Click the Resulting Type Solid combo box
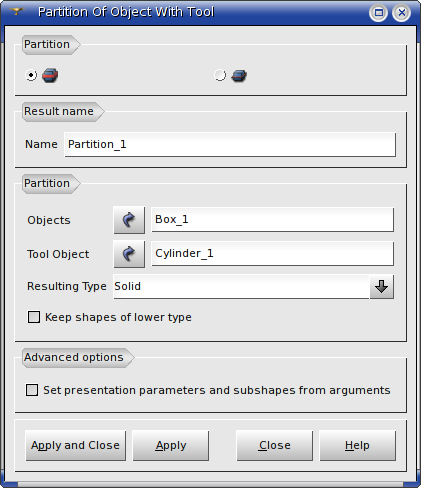This screenshot has width=421, height=488. pyautogui.click(x=253, y=286)
